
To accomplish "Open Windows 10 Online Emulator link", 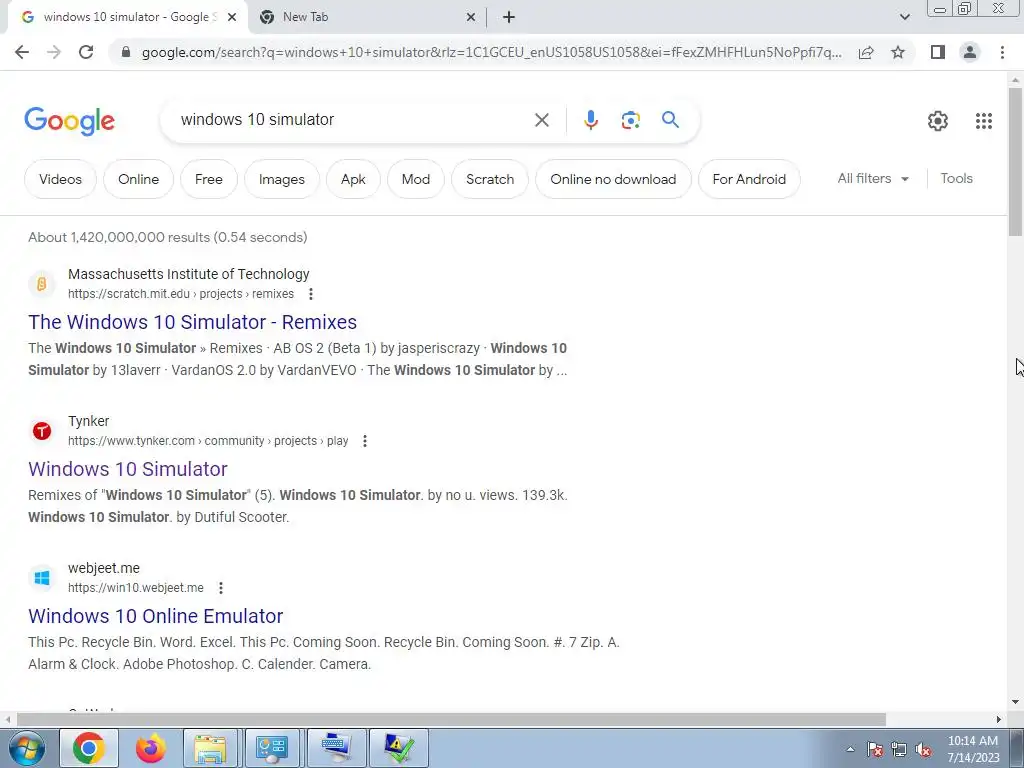I will (x=155, y=616).
